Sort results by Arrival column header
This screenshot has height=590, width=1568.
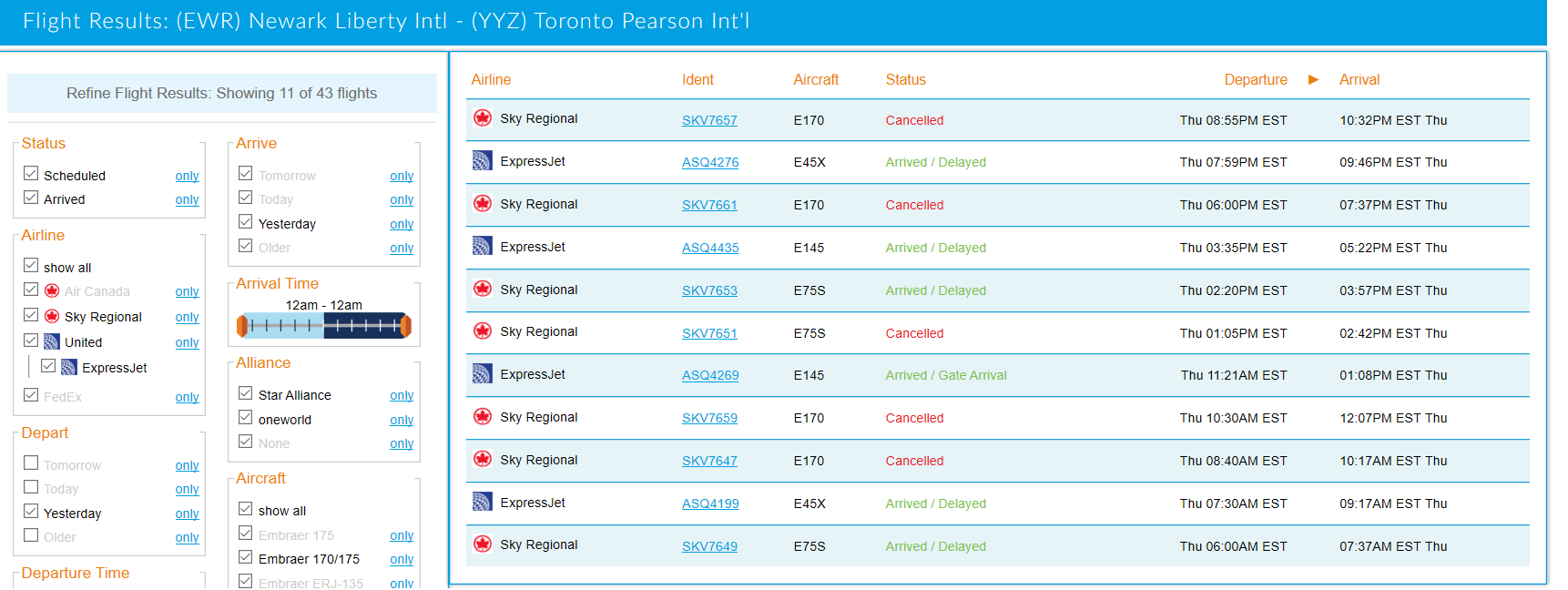point(1359,80)
